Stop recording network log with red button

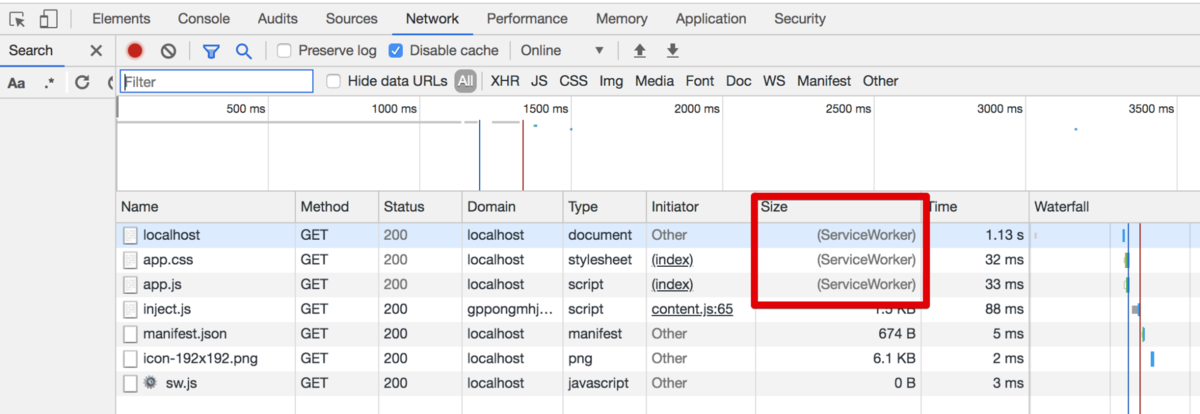pyautogui.click(x=135, y=51)
